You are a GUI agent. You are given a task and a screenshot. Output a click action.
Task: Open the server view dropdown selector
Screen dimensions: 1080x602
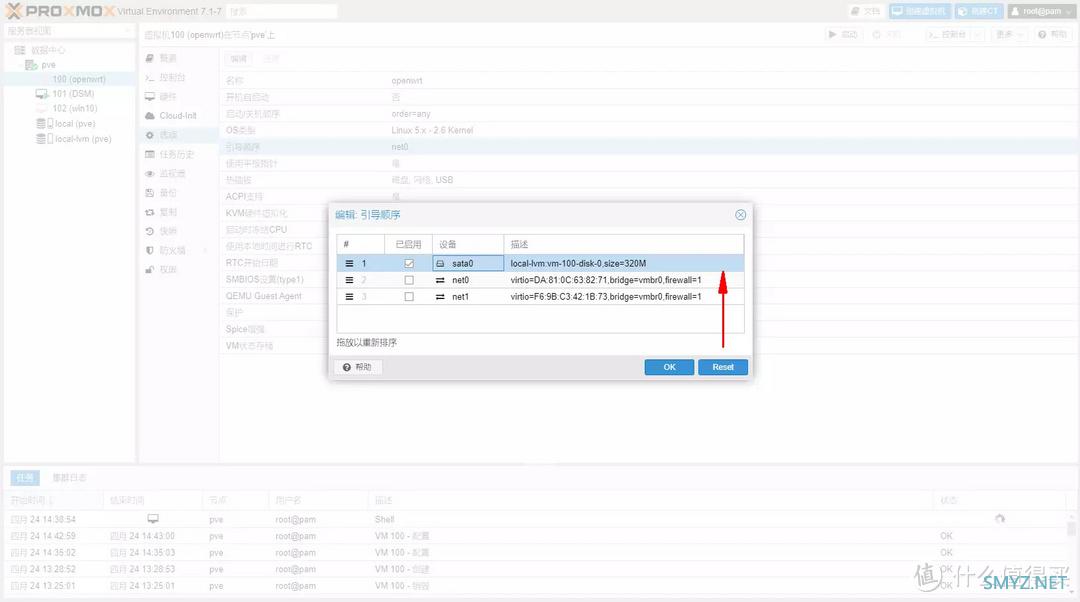[69, 31]
